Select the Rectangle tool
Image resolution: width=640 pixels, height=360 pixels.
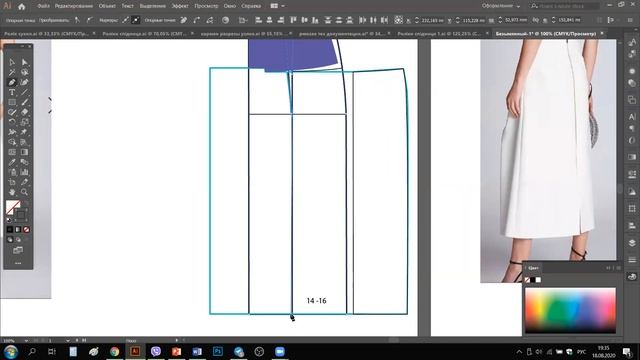(x=12, y=102)
